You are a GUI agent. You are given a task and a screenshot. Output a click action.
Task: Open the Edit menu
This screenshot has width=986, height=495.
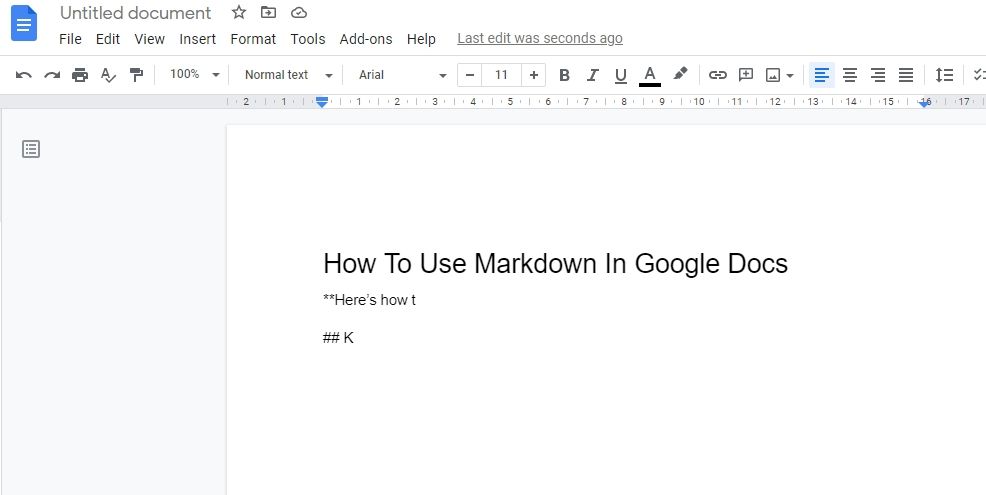pyautogui.click(x=108, y=39)
